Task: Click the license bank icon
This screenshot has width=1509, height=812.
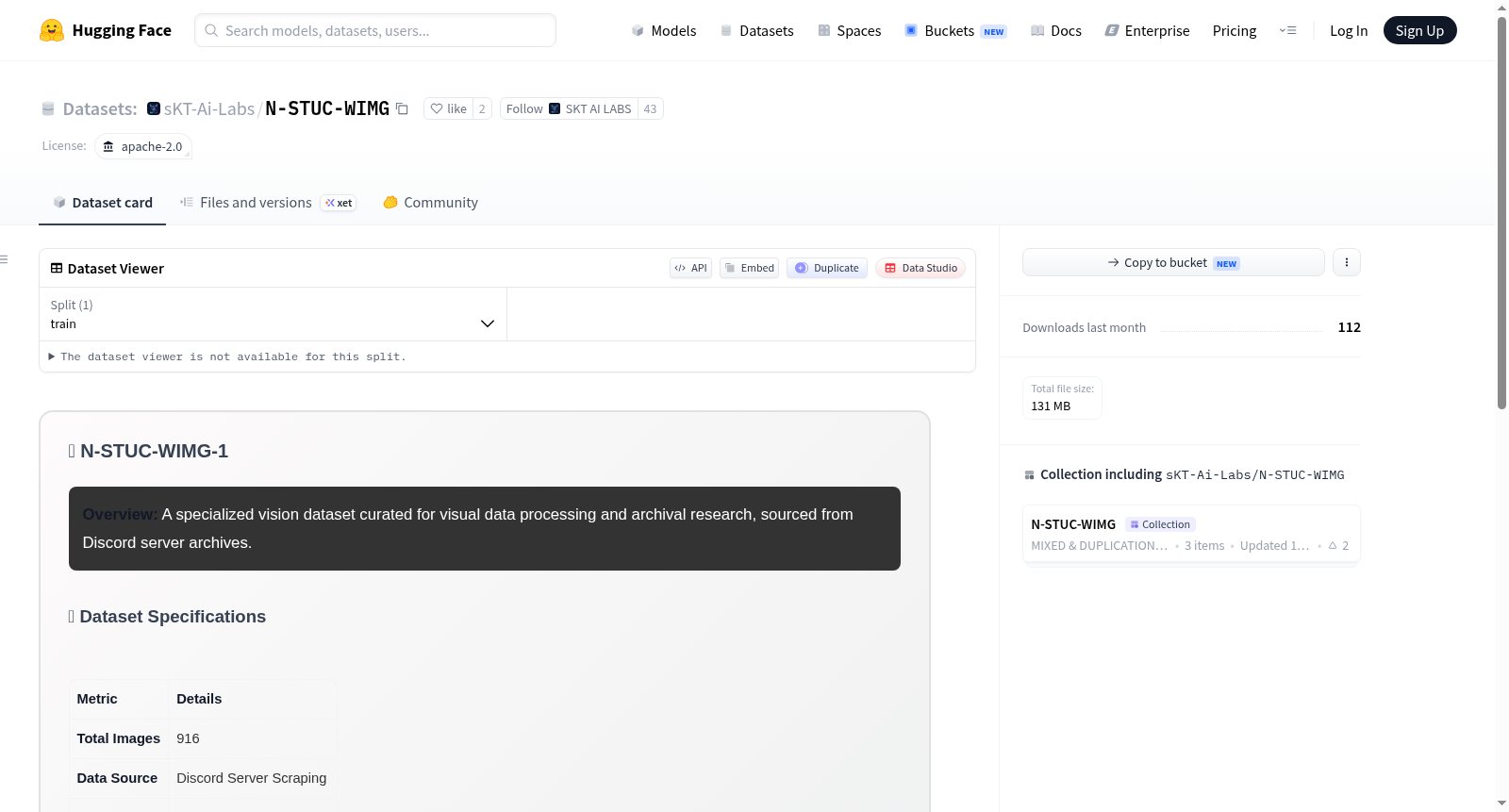Action: [x=108, y=146]
